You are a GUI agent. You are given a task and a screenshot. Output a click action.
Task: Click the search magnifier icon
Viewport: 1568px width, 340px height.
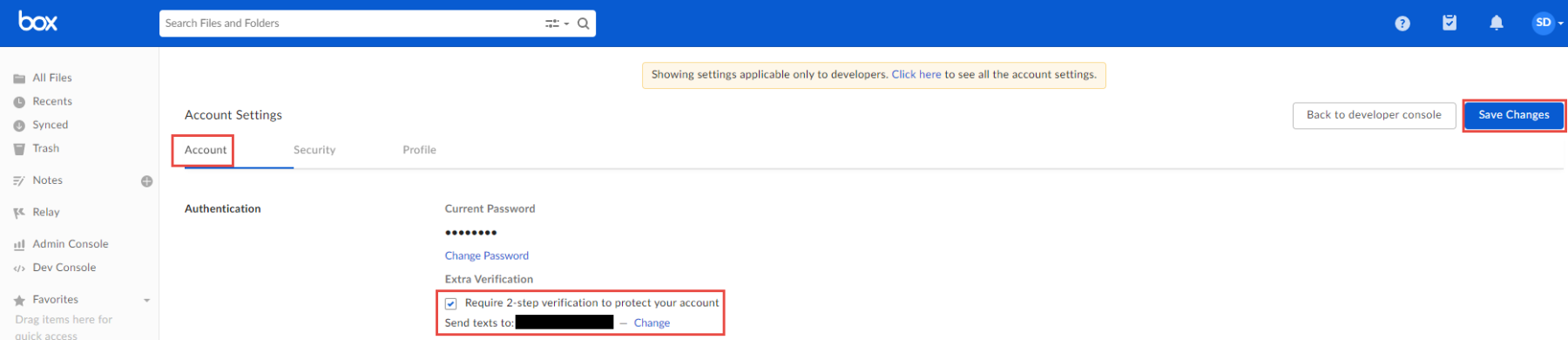pyautogui.click(x=584, y=24)
